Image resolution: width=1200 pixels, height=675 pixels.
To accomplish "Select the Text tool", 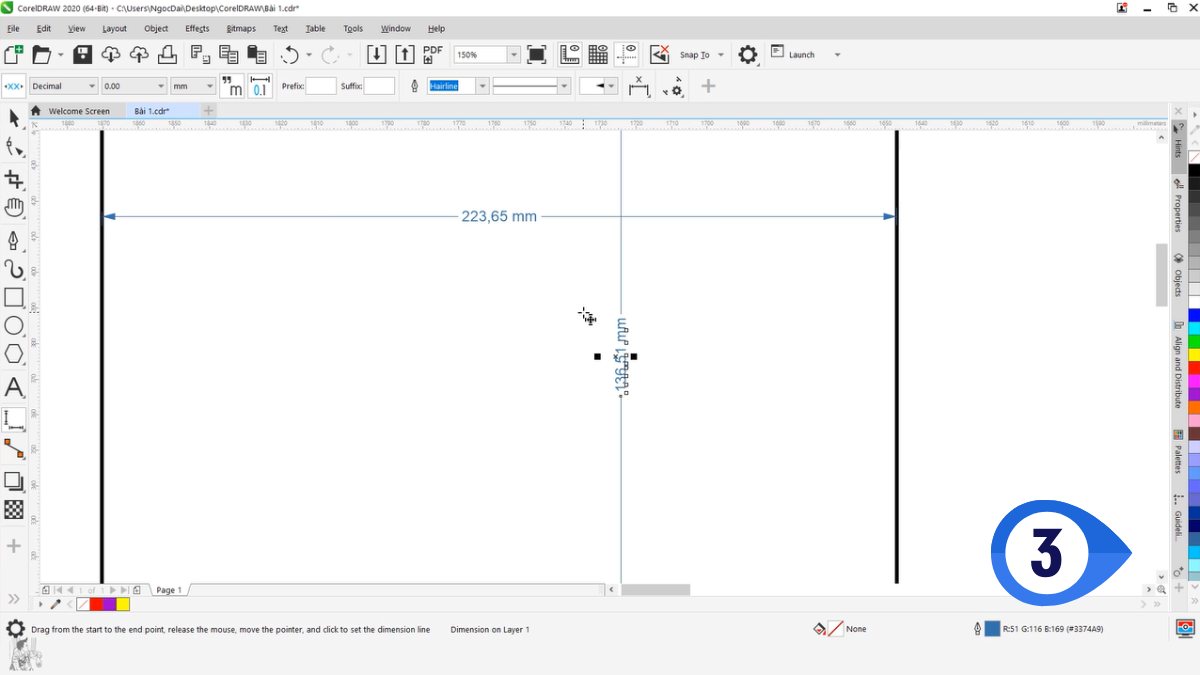I will pos(14,387).
